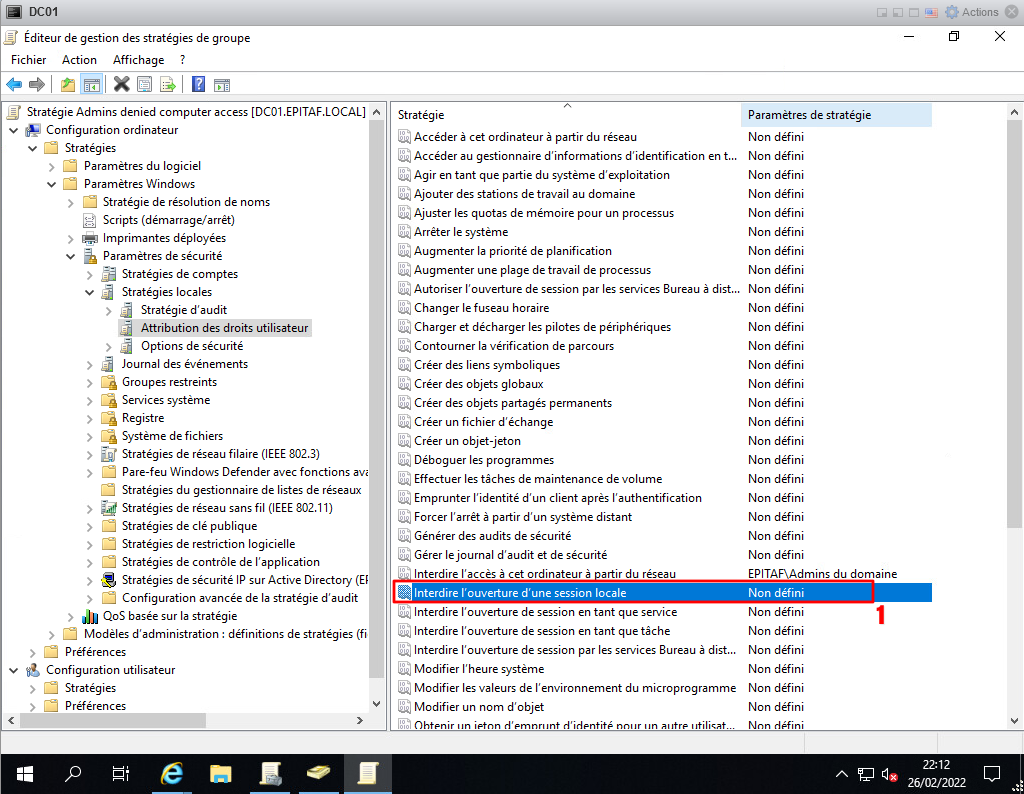Click the export list toolbar icon

[x=168, y=85]
